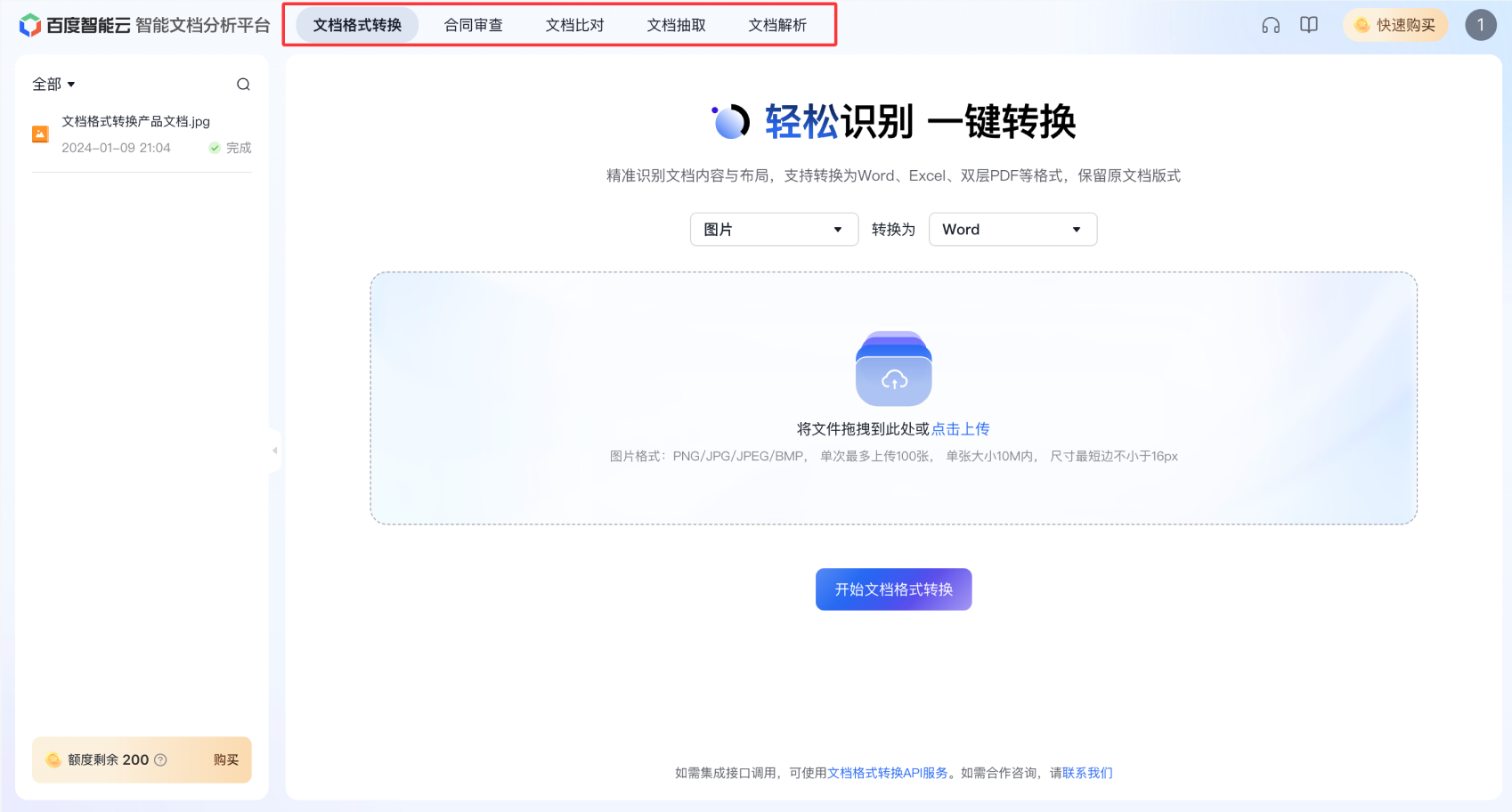Collapse the left sidebar with arrow handle

coord(274,451)
